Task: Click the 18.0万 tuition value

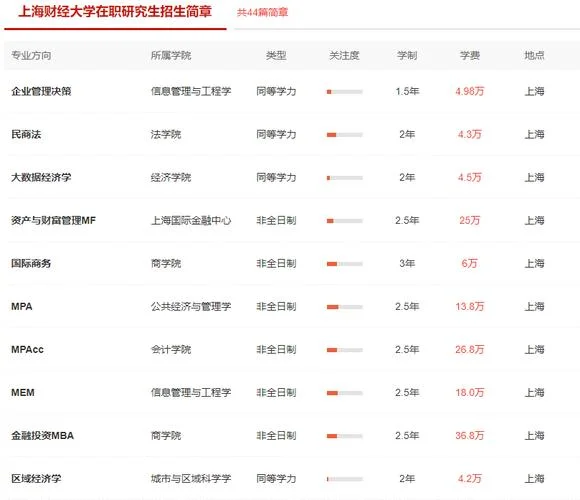Action: click(470, 392)
